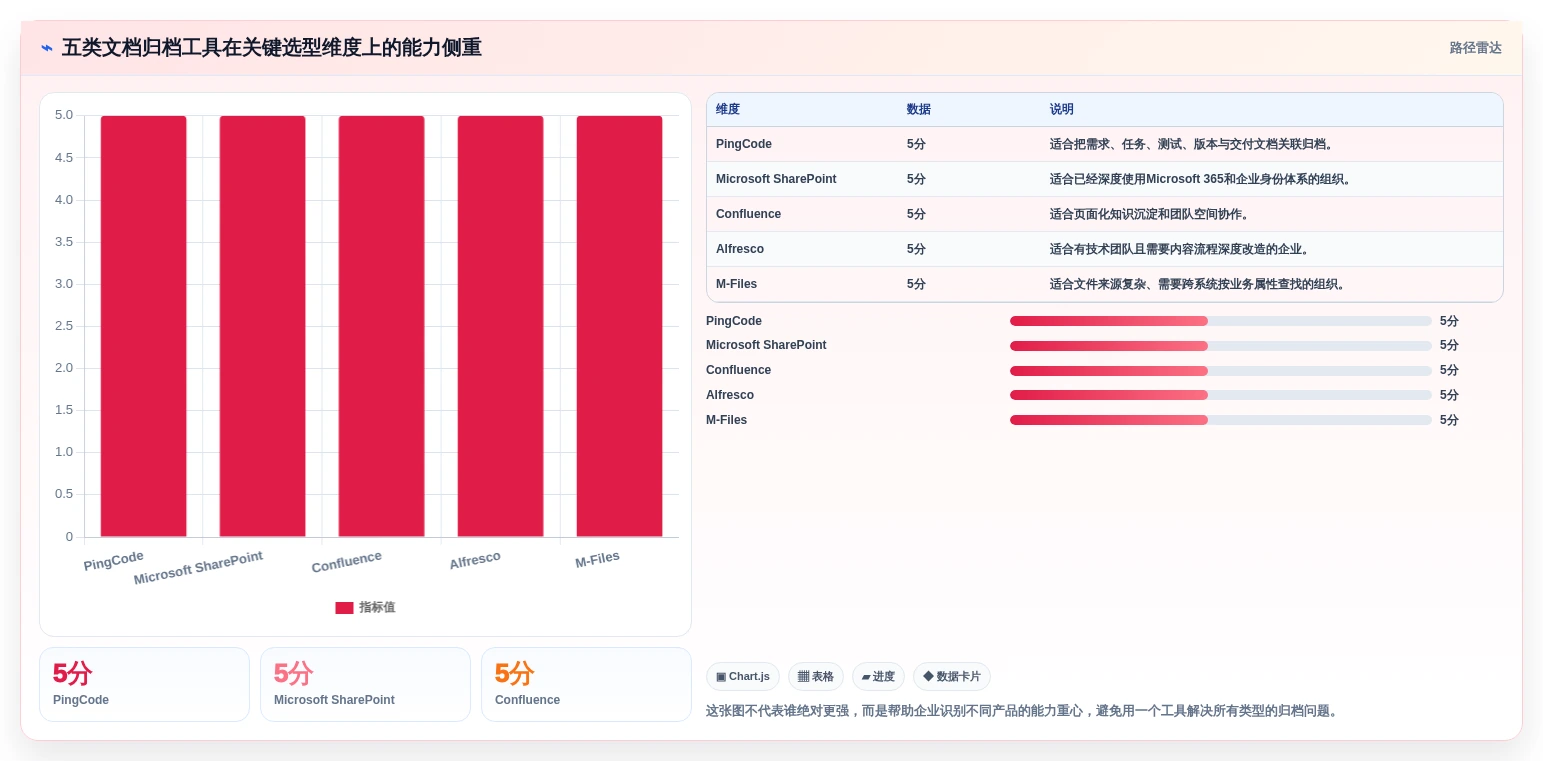This screenshot has height=761, width=1543.
Task: Click the M-Files progress bar
Action: tap(1220, 420)
